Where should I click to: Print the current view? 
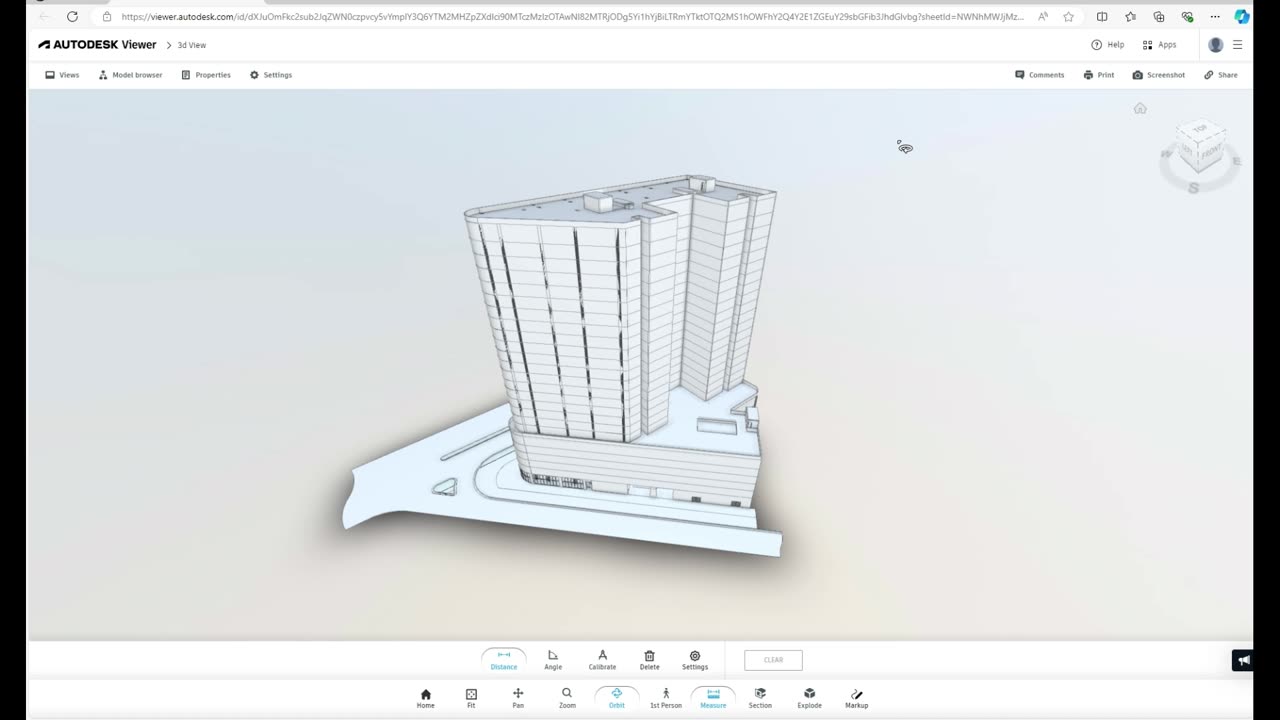[x=1099, y=75]
